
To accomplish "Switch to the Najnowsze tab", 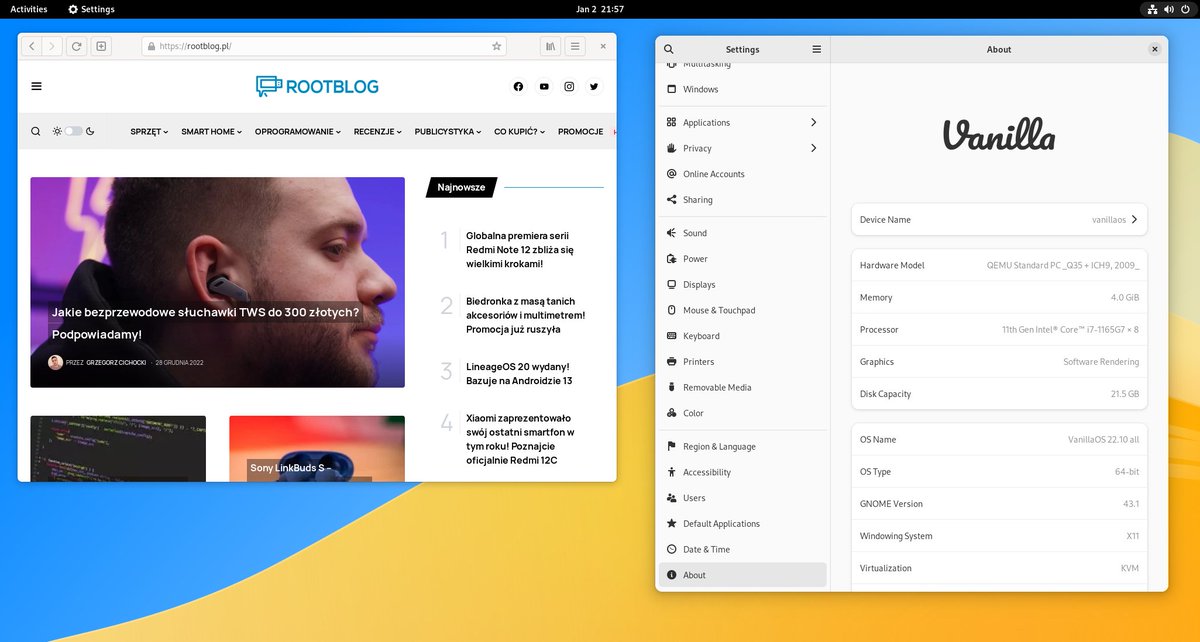I will coord(461,187).
